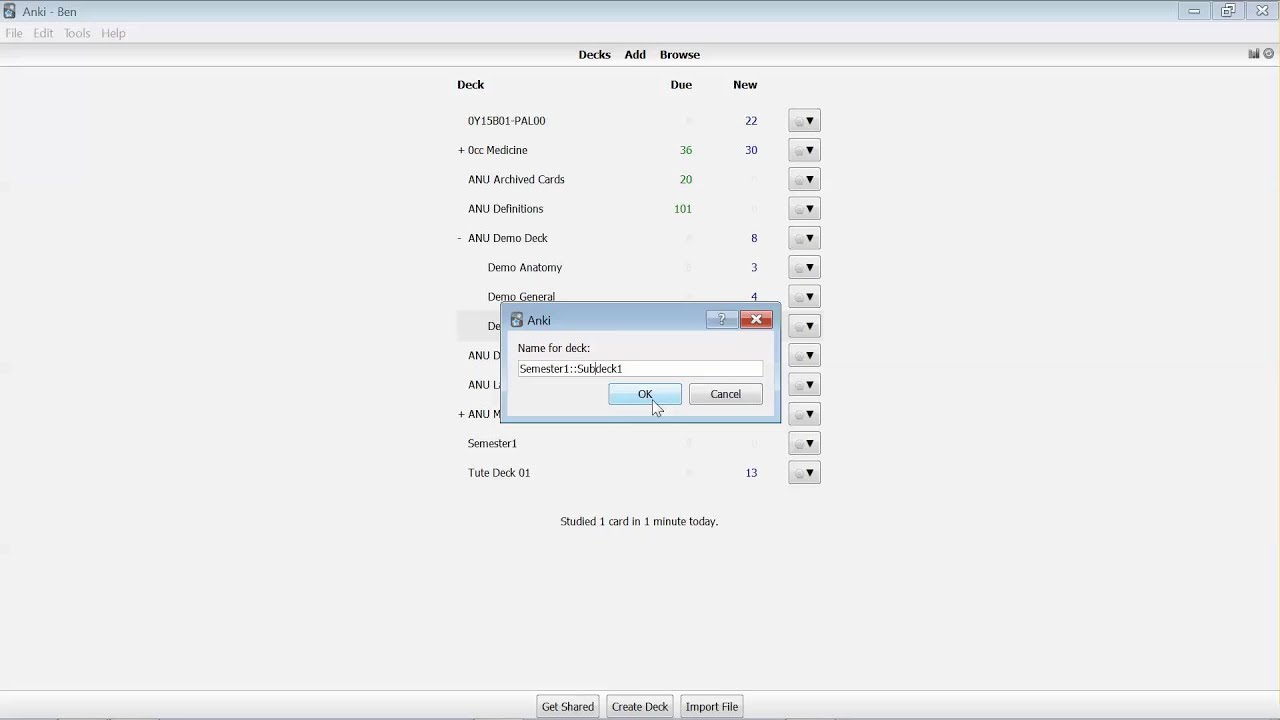Open options dropdown for Demo Anatomy deck

[x=804, y=268]
